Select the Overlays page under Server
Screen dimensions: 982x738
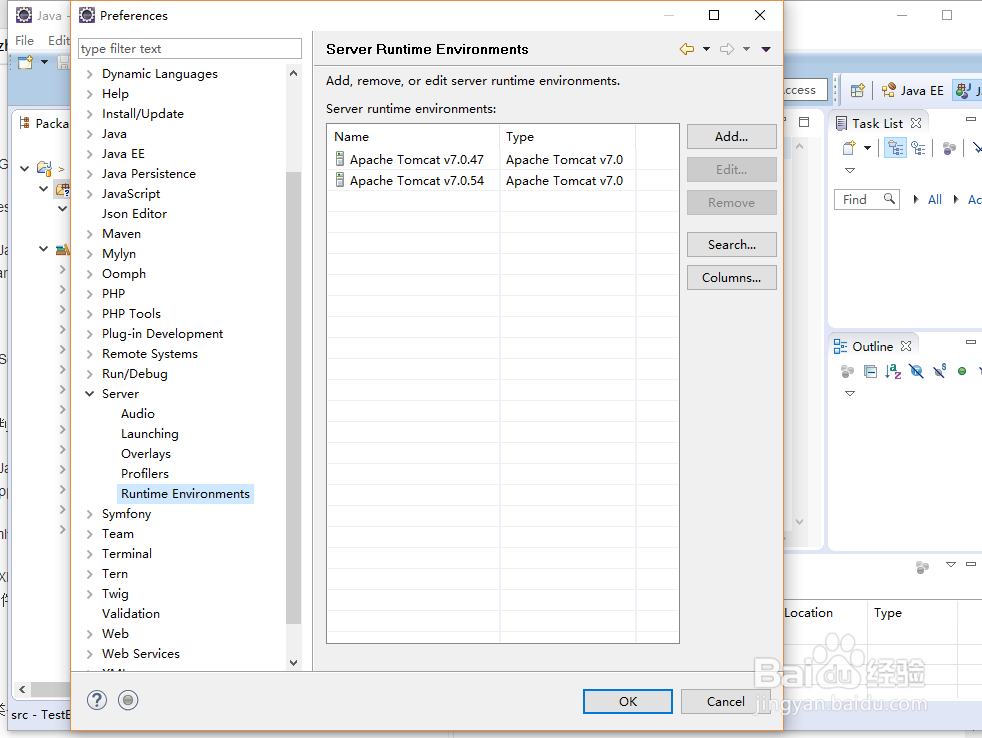(x=146, y=454)
